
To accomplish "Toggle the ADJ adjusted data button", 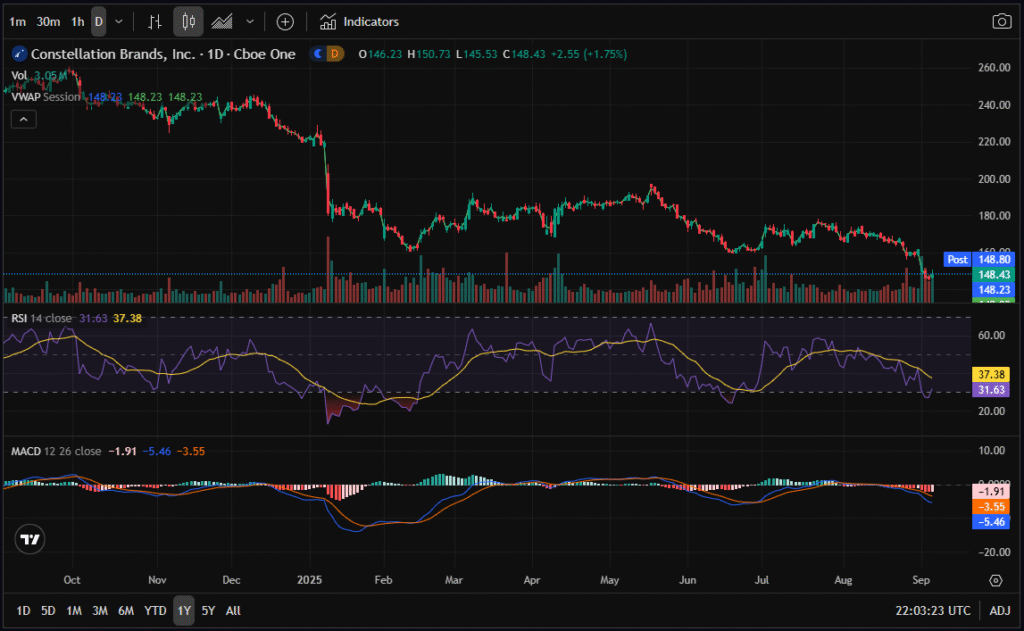I will click(1000, 610).
